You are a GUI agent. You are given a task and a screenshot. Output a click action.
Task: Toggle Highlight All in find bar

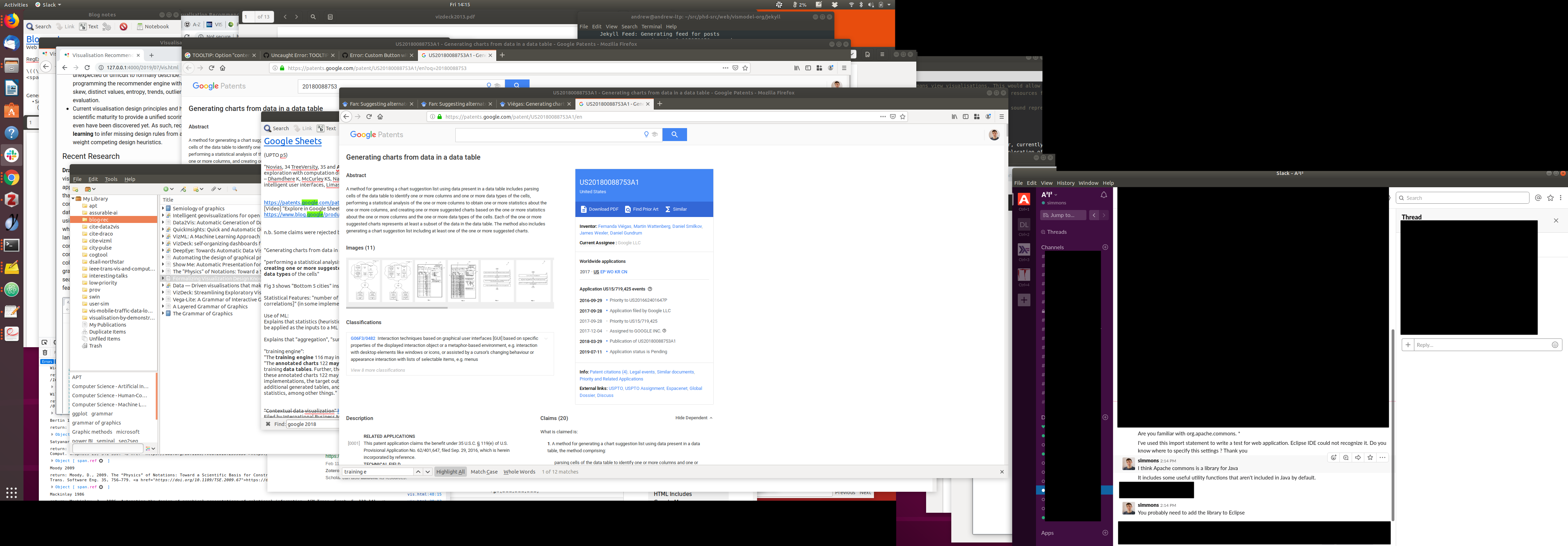click(x=450, y=472)
